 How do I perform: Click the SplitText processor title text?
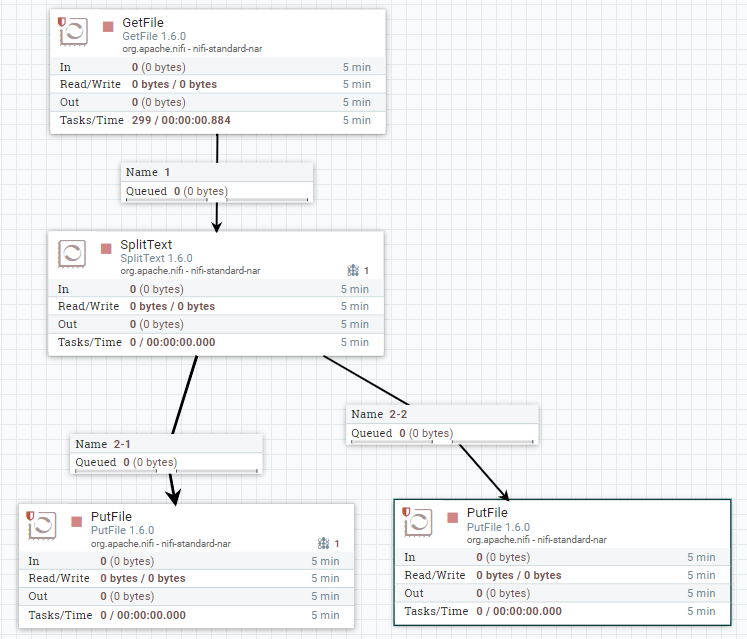pos(148,245)
